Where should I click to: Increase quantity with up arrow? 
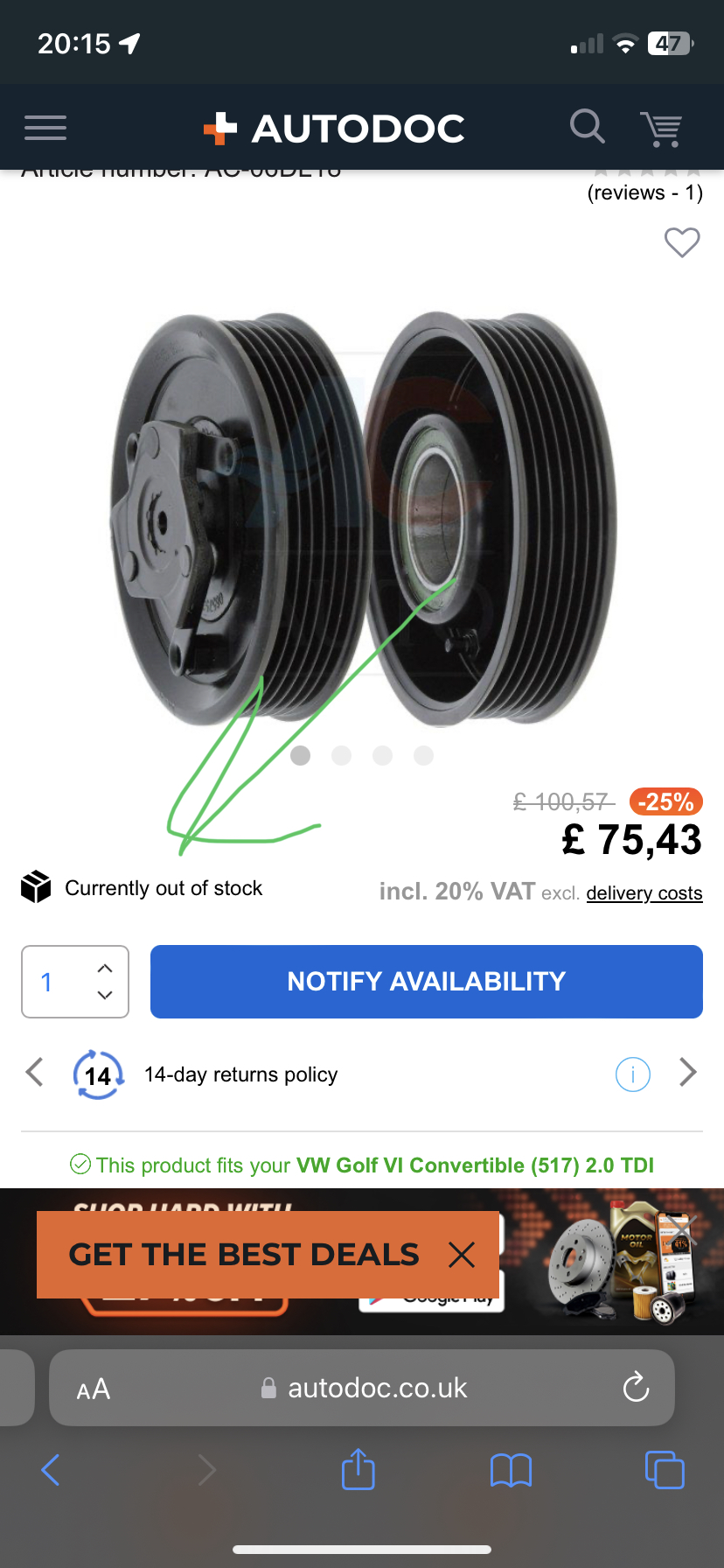105,969
